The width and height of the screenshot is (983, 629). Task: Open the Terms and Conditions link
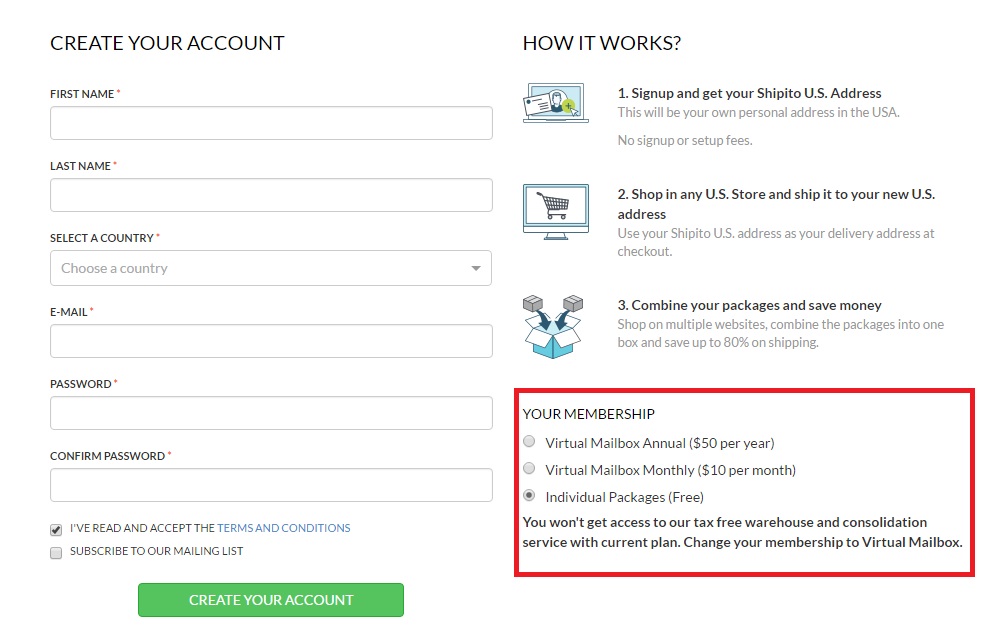(x=283, y=528)
